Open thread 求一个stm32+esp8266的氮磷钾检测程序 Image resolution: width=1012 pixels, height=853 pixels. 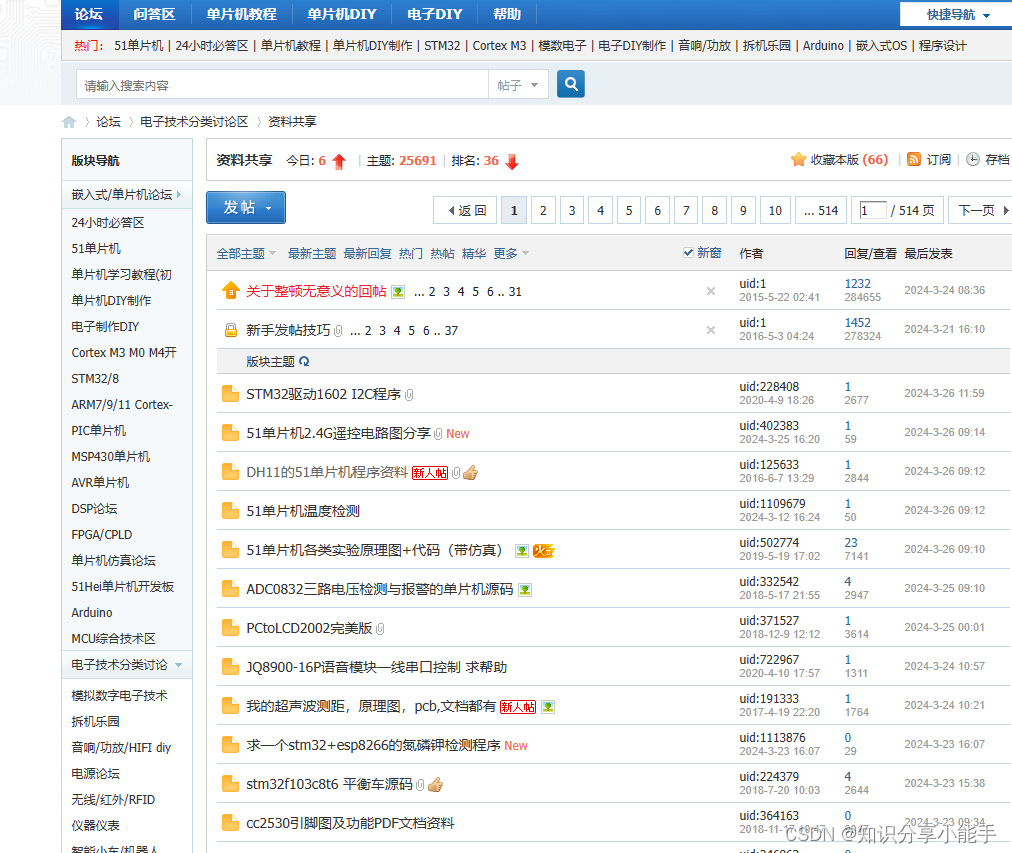[373, 745]
